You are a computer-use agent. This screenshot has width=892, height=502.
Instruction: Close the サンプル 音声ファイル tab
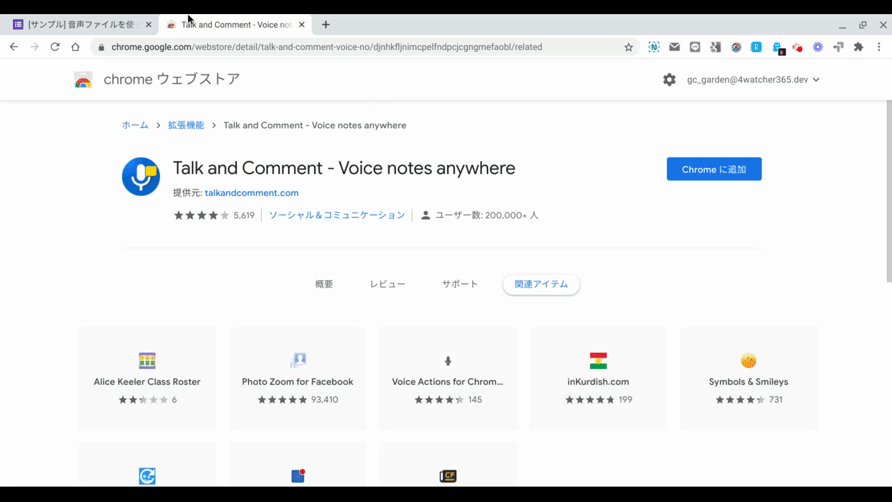click(148, 24)
